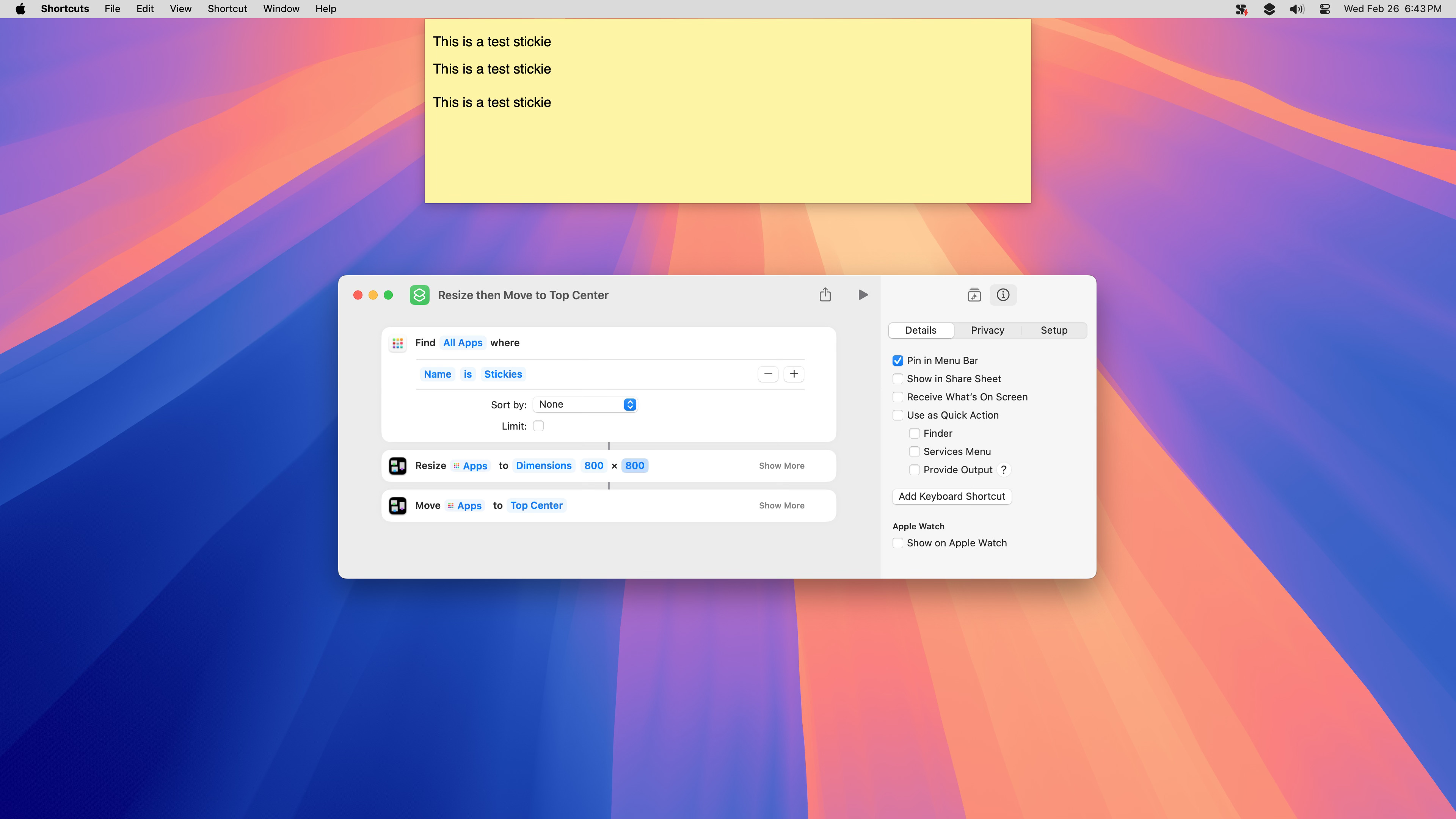Open the File menu

tap(113, 8)
